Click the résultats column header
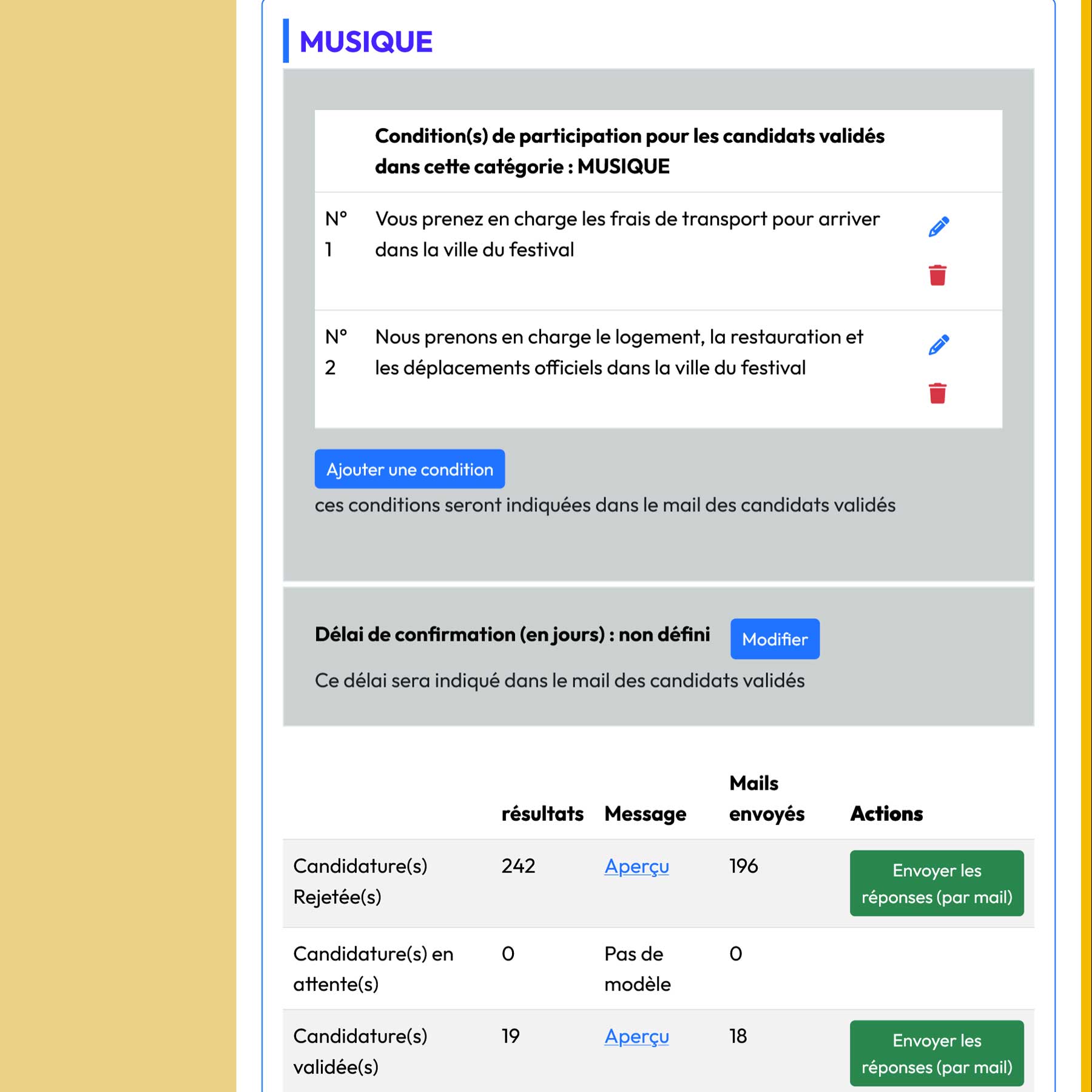 click(x=542, y=814)
